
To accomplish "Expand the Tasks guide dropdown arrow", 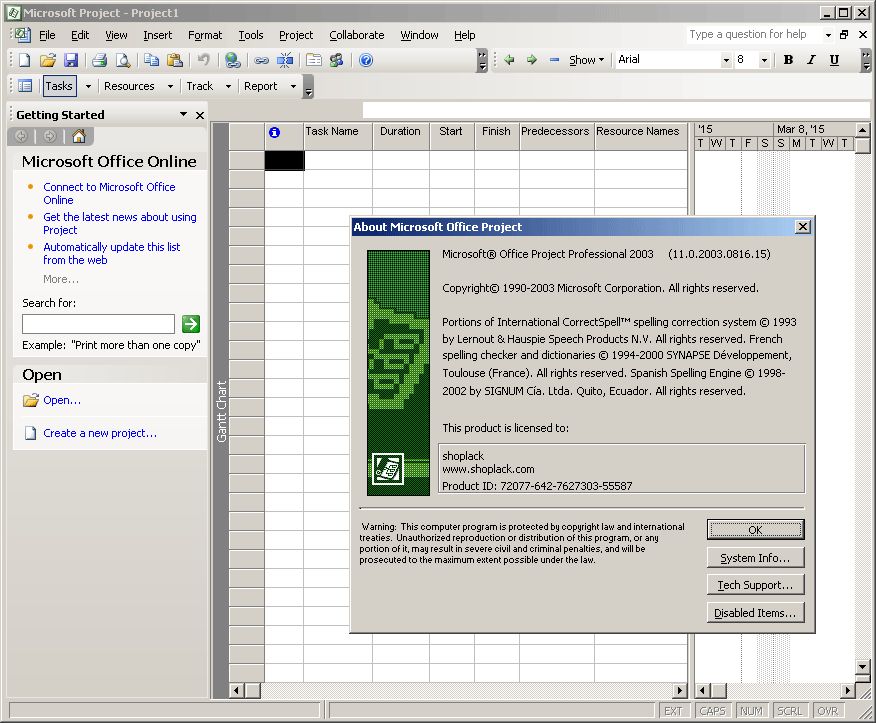I will click(x=88, y=86).
